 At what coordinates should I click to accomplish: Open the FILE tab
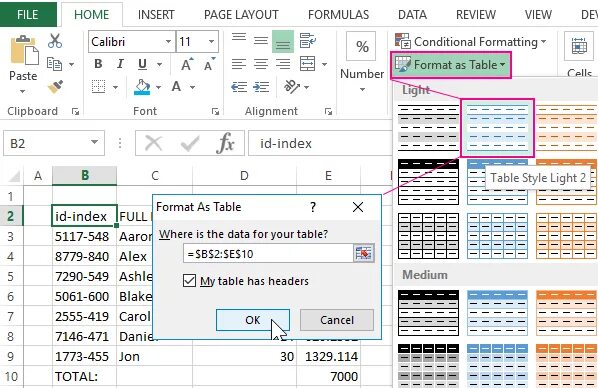point(27,14)
